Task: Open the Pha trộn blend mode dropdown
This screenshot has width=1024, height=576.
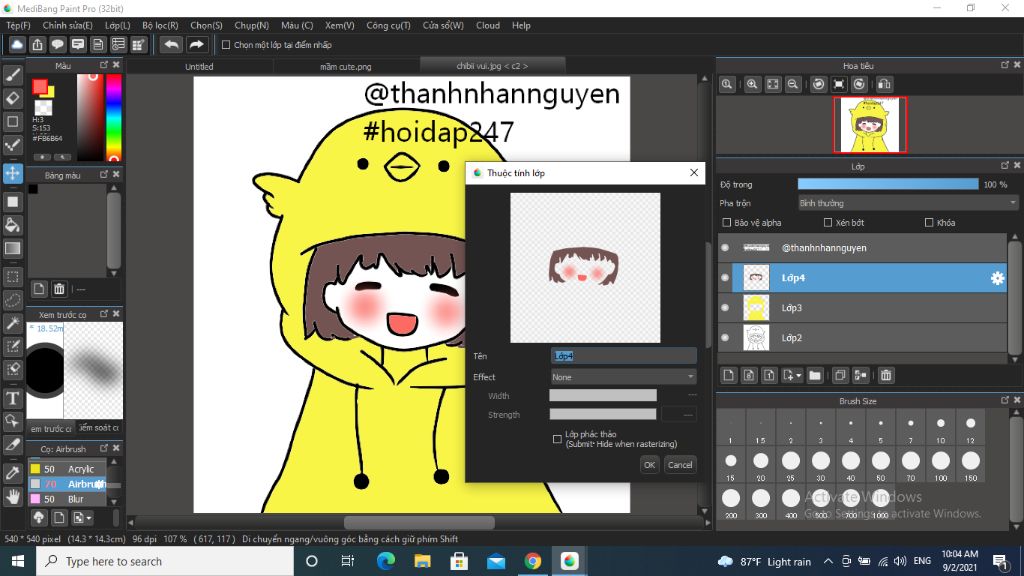Action: coord(908,203)
